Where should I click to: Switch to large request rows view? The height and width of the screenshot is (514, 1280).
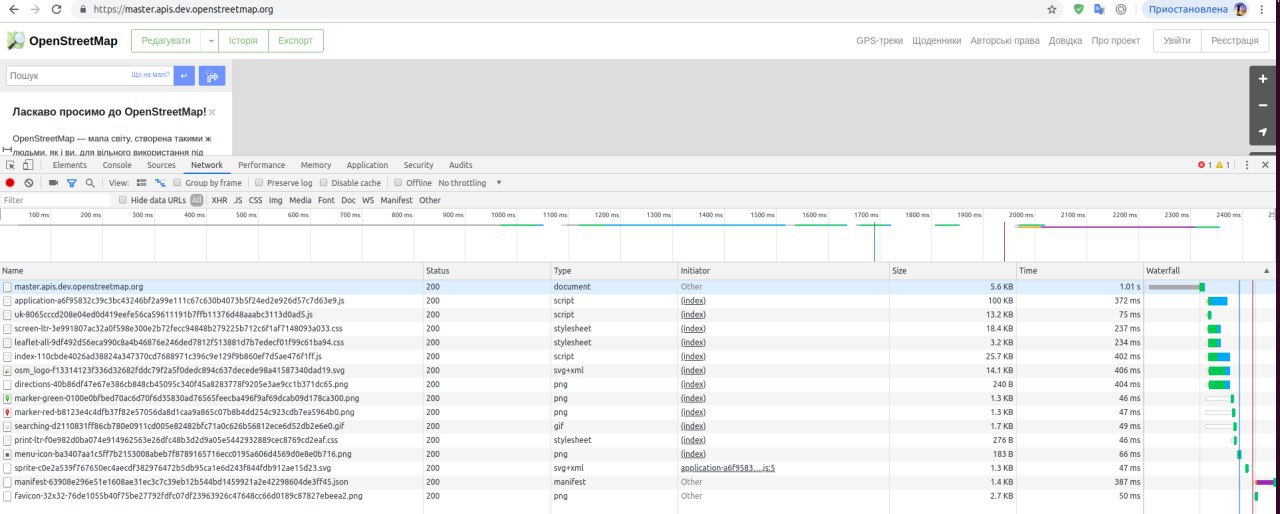(141, 183)
